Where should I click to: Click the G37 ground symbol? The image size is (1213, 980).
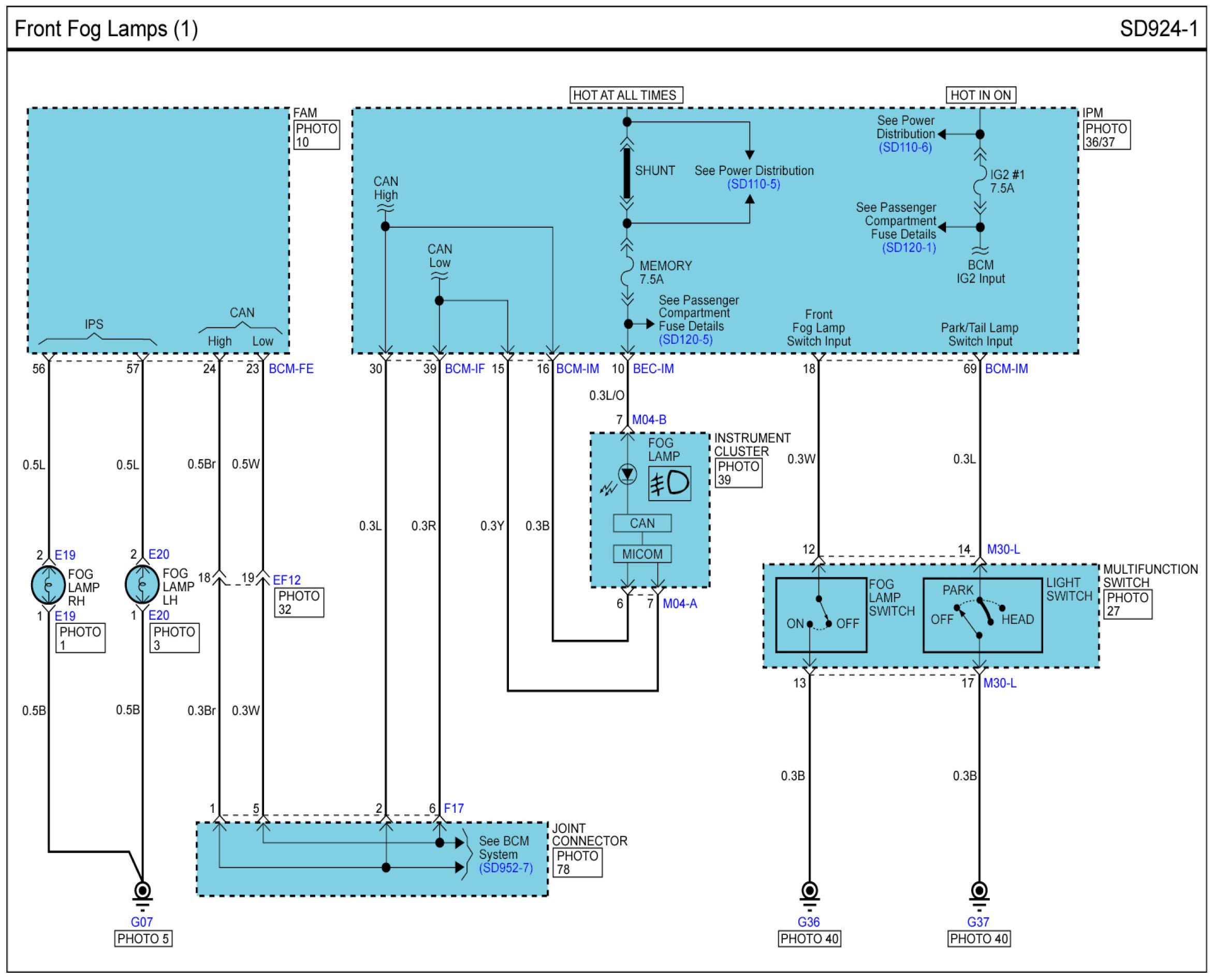click(x=979, y=892)
